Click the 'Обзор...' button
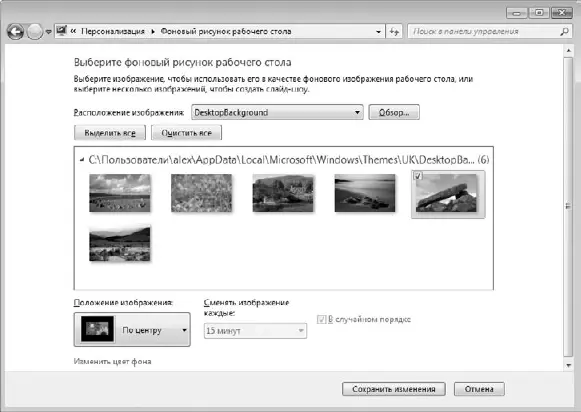The height and width of the screenshot is (412, 581). pos(394,112)
